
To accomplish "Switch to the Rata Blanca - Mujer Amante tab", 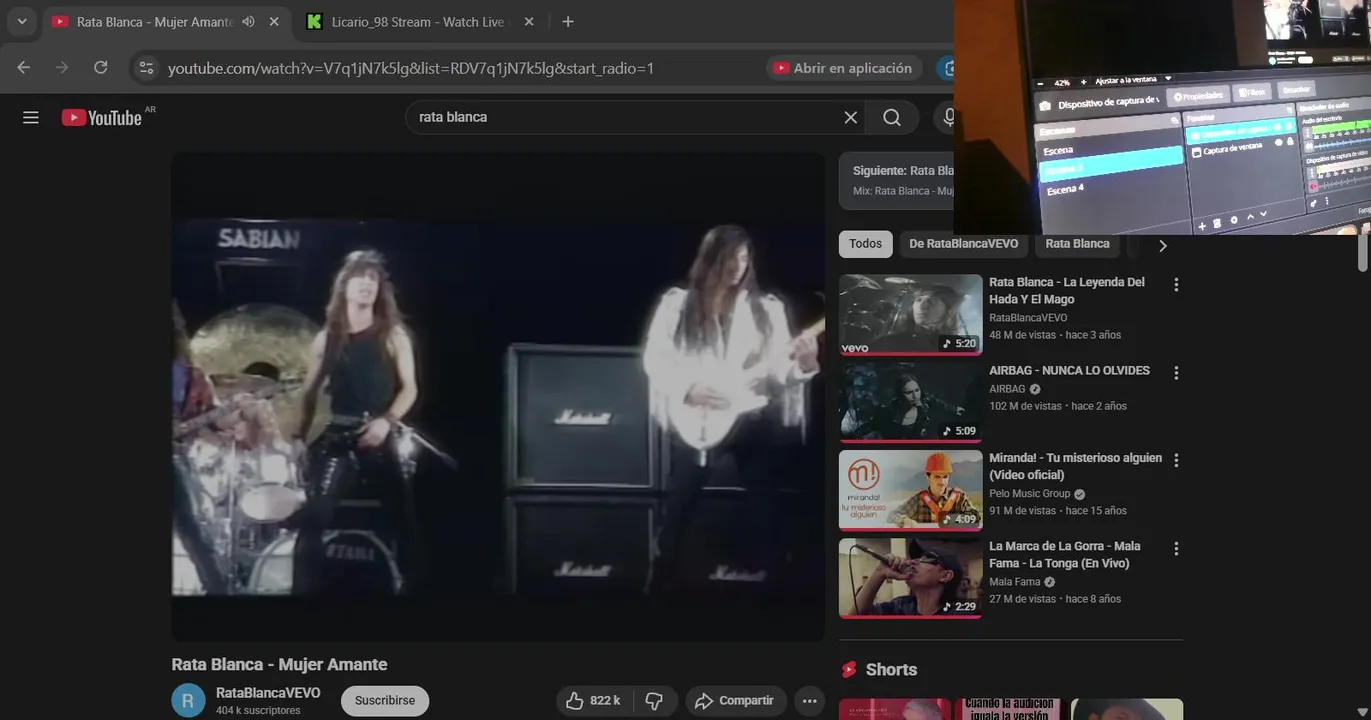I will tap(155, 22).
